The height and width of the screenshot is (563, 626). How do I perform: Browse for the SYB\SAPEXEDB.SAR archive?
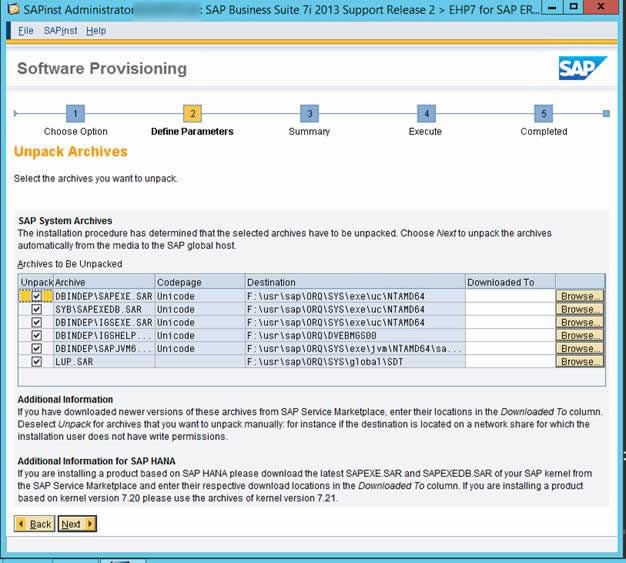(x=579, y=309)
